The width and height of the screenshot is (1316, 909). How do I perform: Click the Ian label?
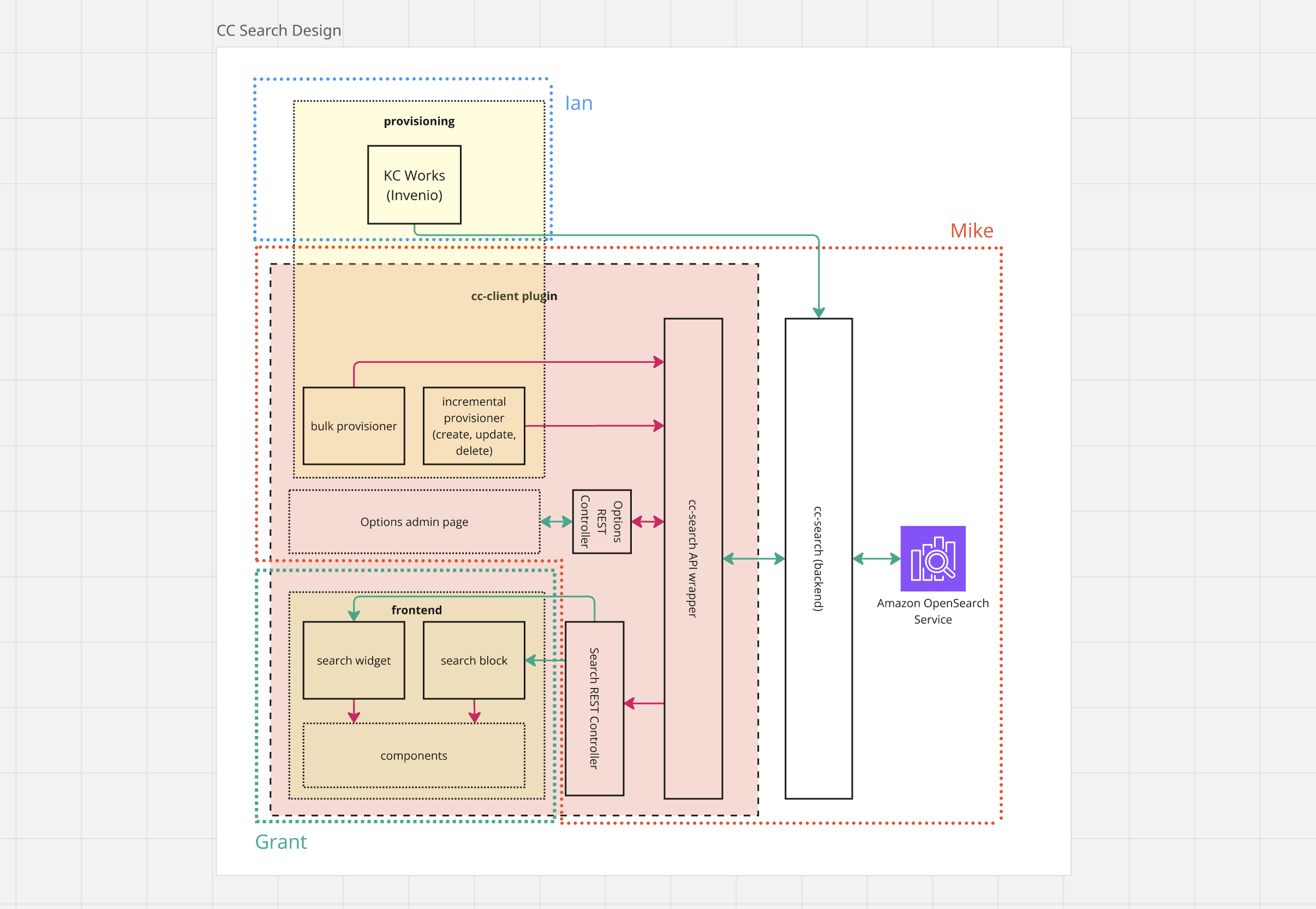(578, 103)
